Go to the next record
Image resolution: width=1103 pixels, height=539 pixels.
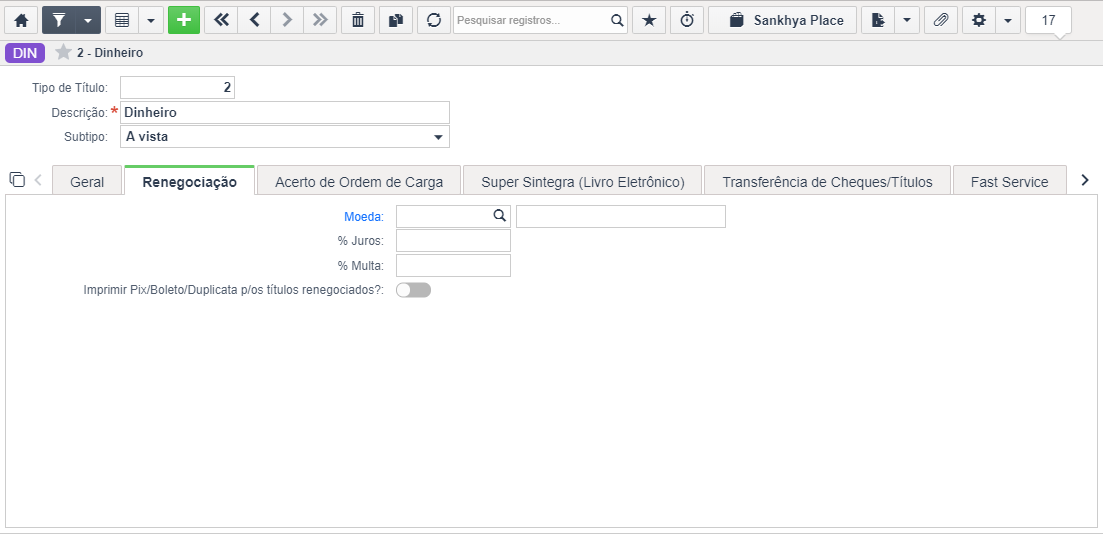pyautogui.click(x=287, y=20)
